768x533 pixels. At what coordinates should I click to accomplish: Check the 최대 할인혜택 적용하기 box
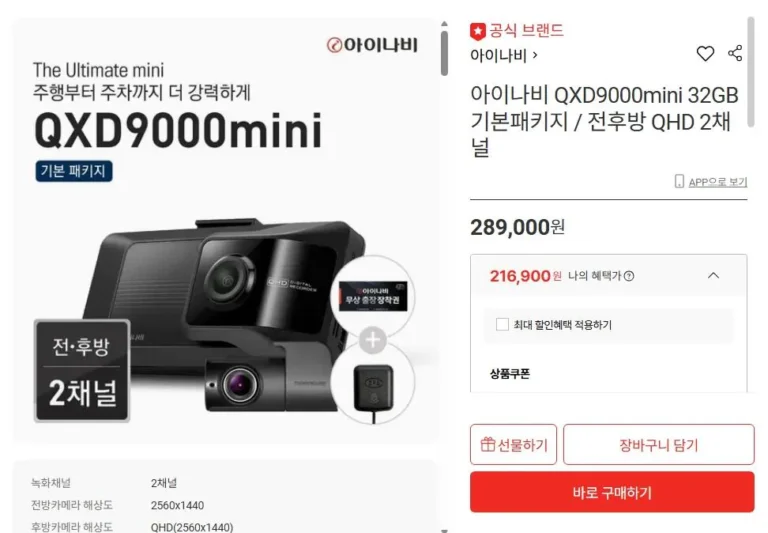[502, 324]
